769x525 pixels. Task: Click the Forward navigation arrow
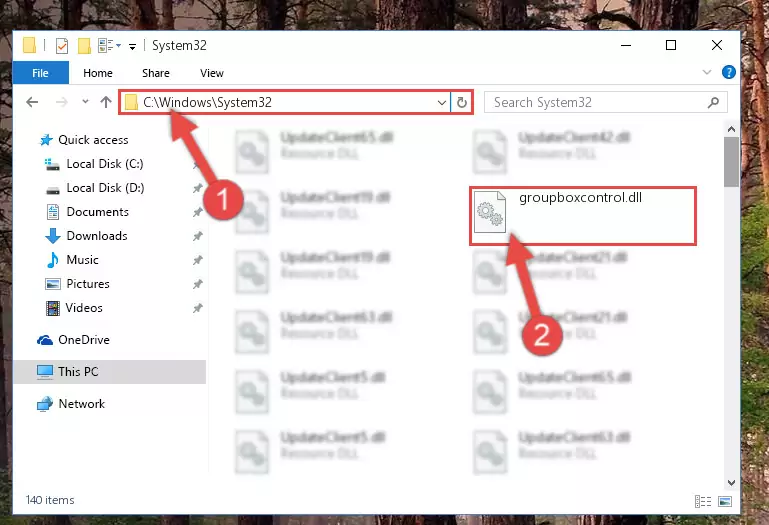[x=62, y=102]
